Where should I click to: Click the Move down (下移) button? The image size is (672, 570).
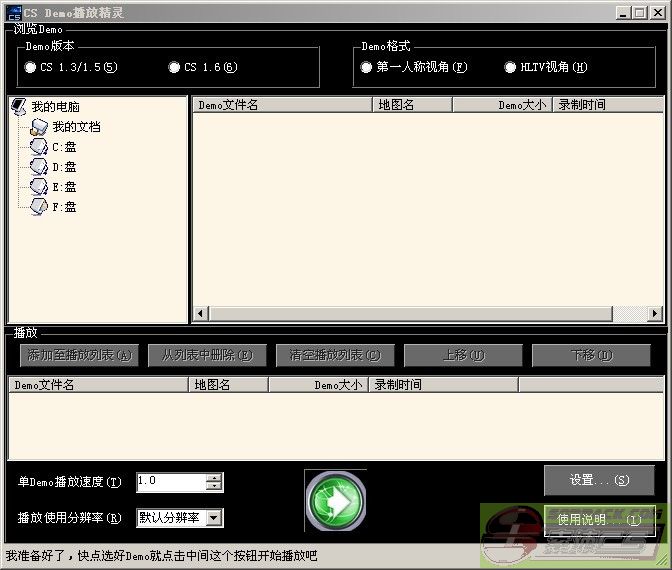tap(591, 355)
